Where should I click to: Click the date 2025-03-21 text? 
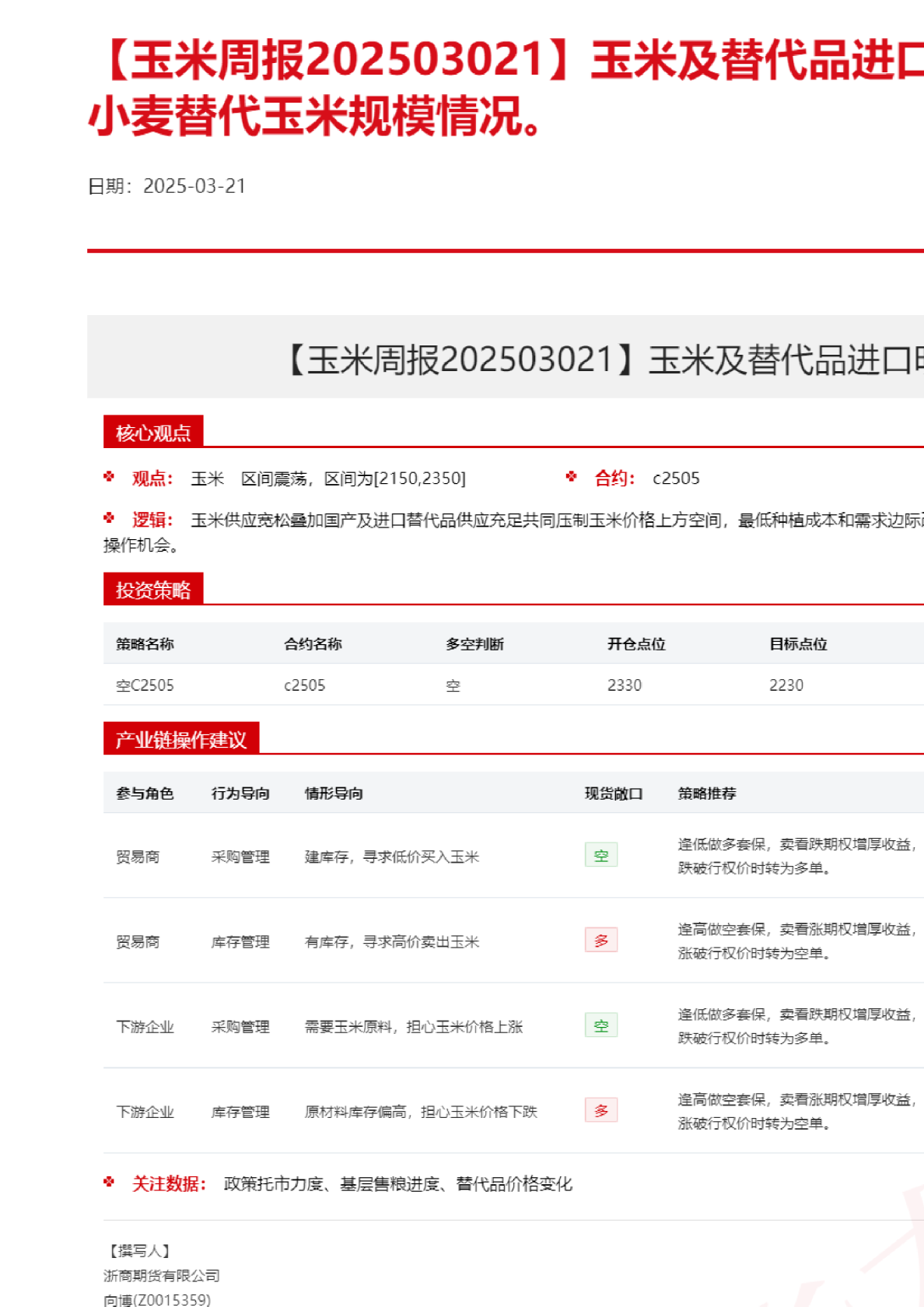click(x=194, y=186)
